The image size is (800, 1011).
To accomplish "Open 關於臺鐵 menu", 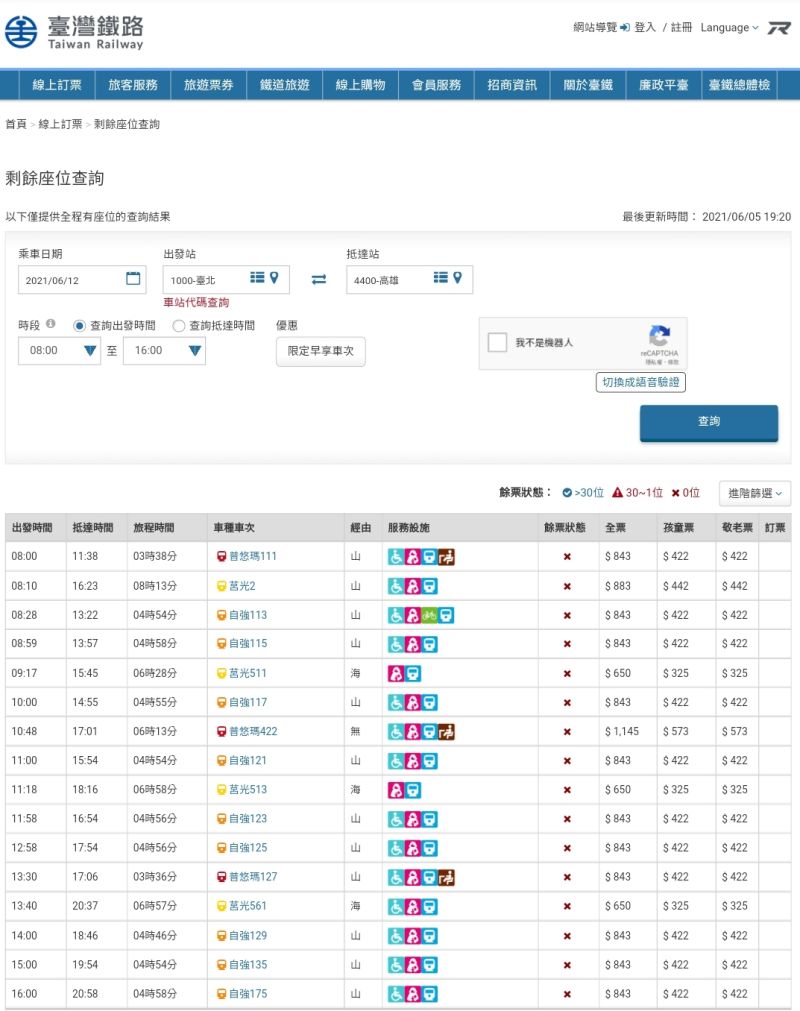I will point(588,84).
